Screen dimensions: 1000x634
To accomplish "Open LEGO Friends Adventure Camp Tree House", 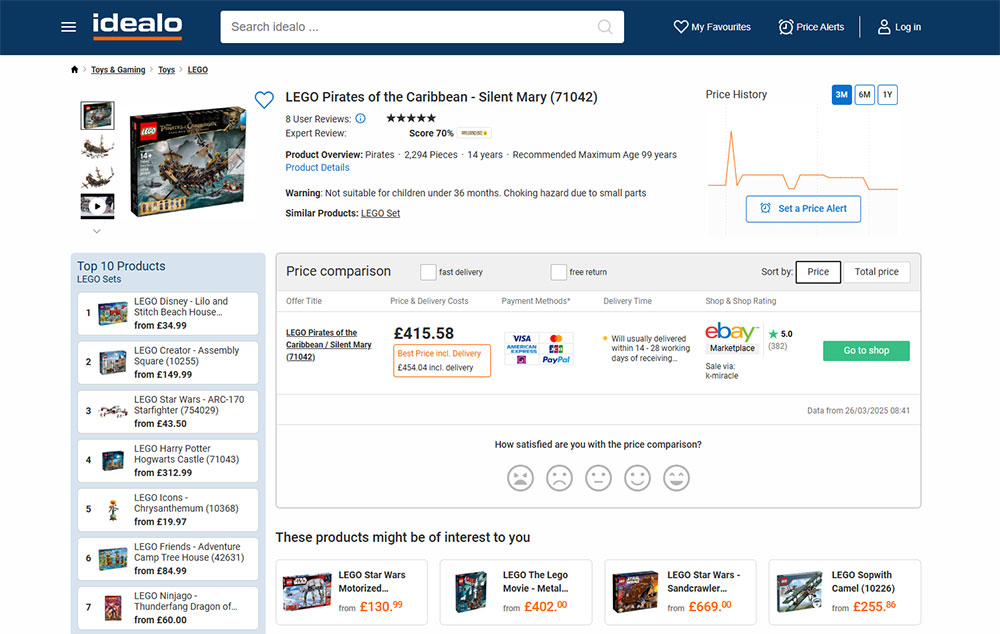I will (x=168, y=559).
